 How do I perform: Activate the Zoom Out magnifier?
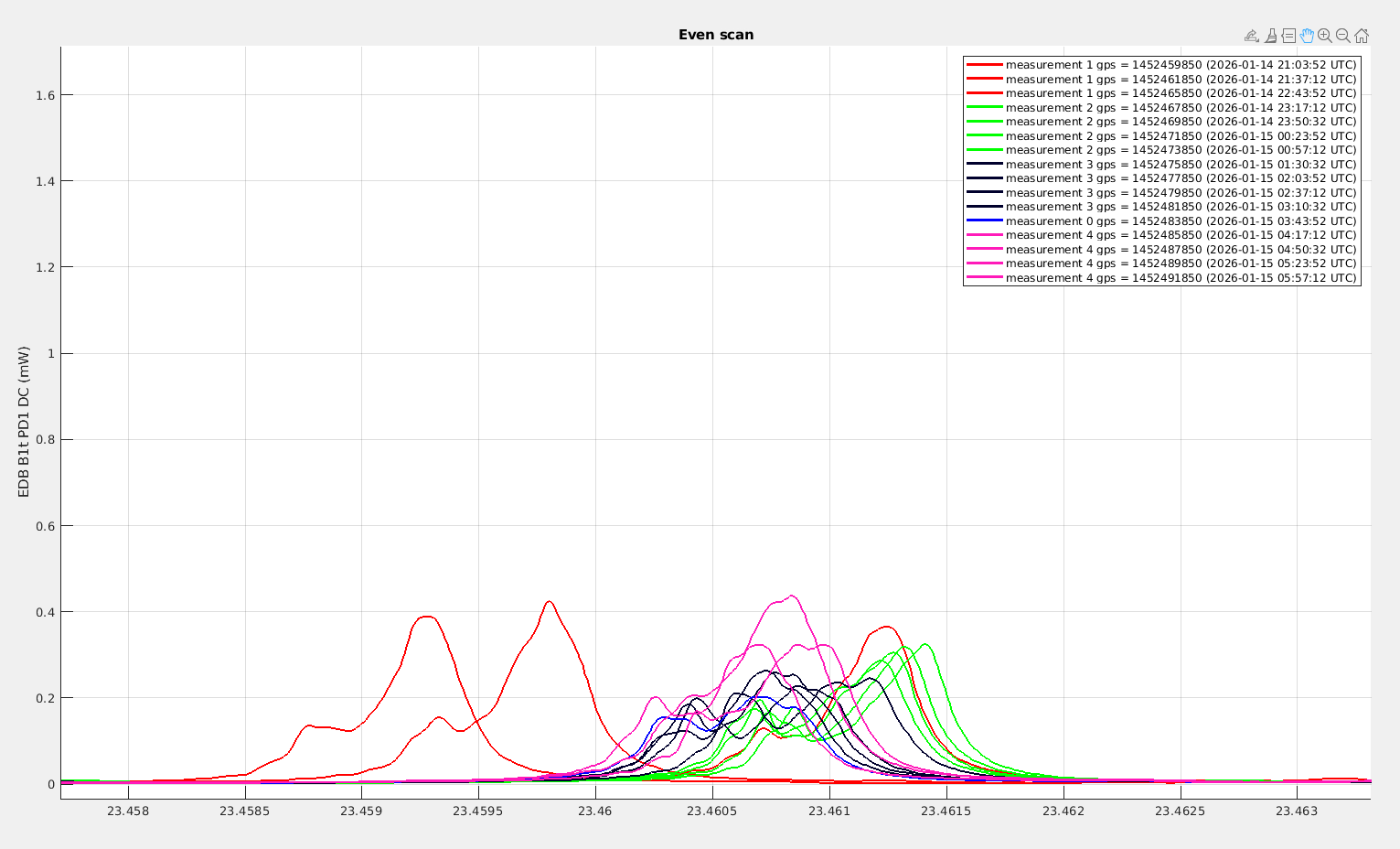point(1342,36)
